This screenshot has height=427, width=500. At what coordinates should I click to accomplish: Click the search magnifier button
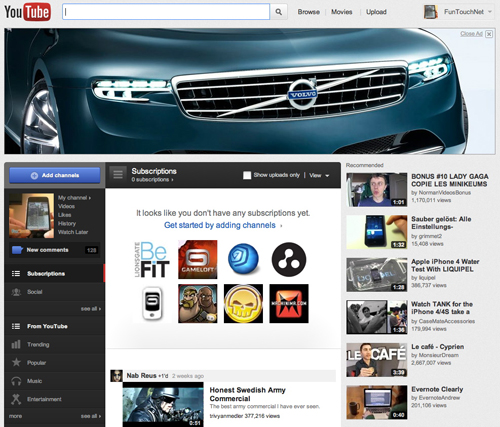(x=278, y=12)
